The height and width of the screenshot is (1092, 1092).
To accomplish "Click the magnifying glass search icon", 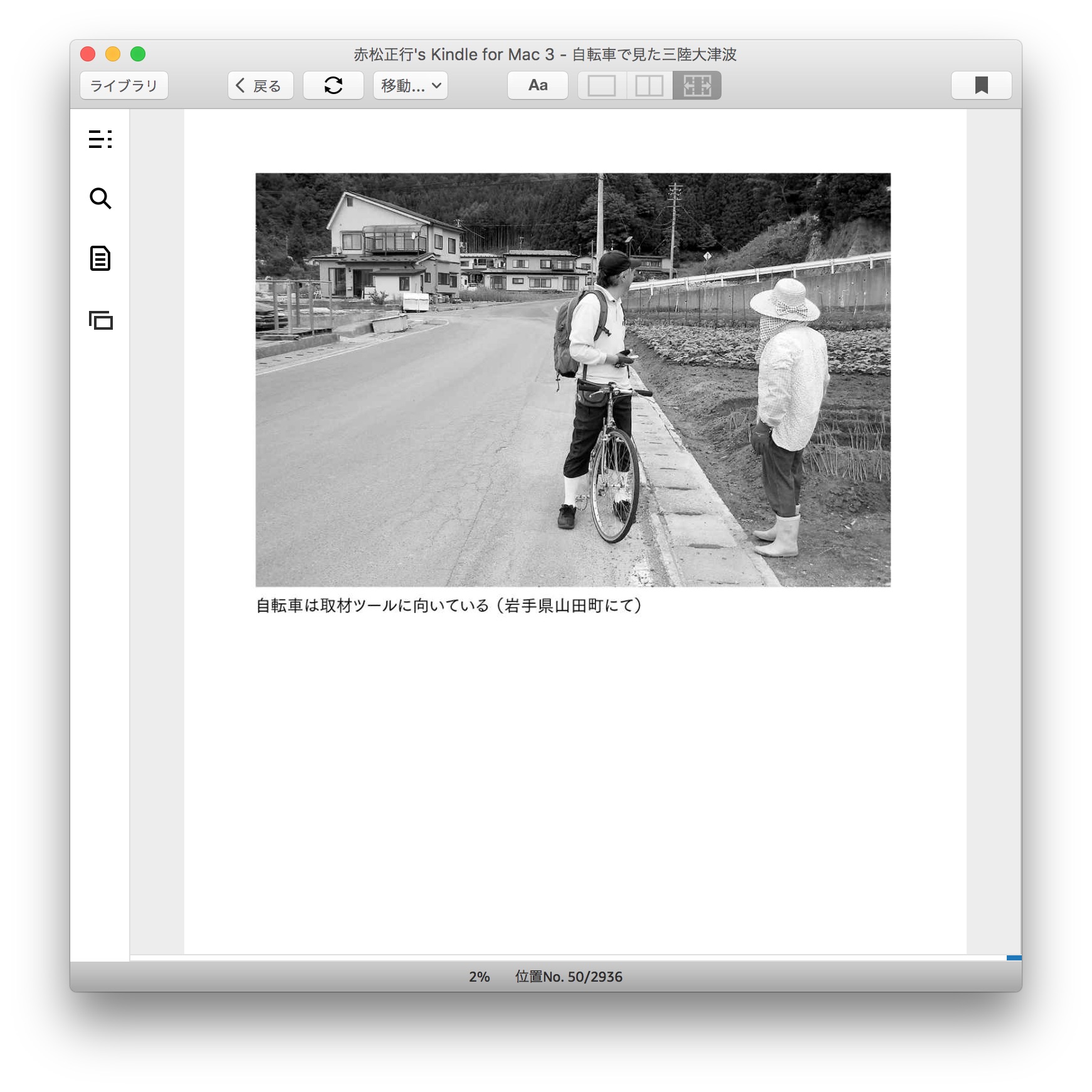I will pyautogui.click(x=100, y=198).
